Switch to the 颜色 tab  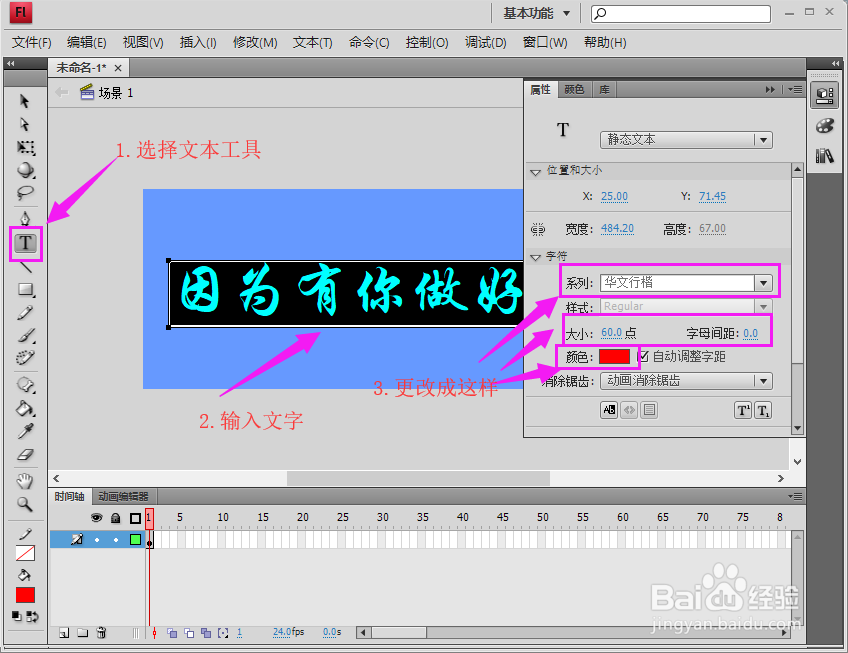[x=574, y=89]
